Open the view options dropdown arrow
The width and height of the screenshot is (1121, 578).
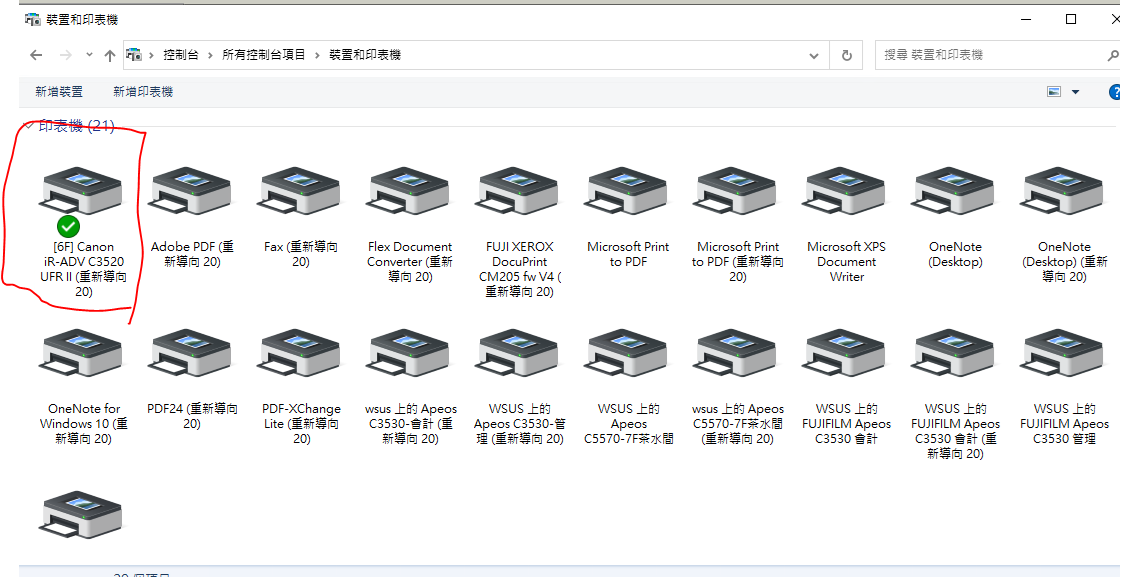point(1076,92)
